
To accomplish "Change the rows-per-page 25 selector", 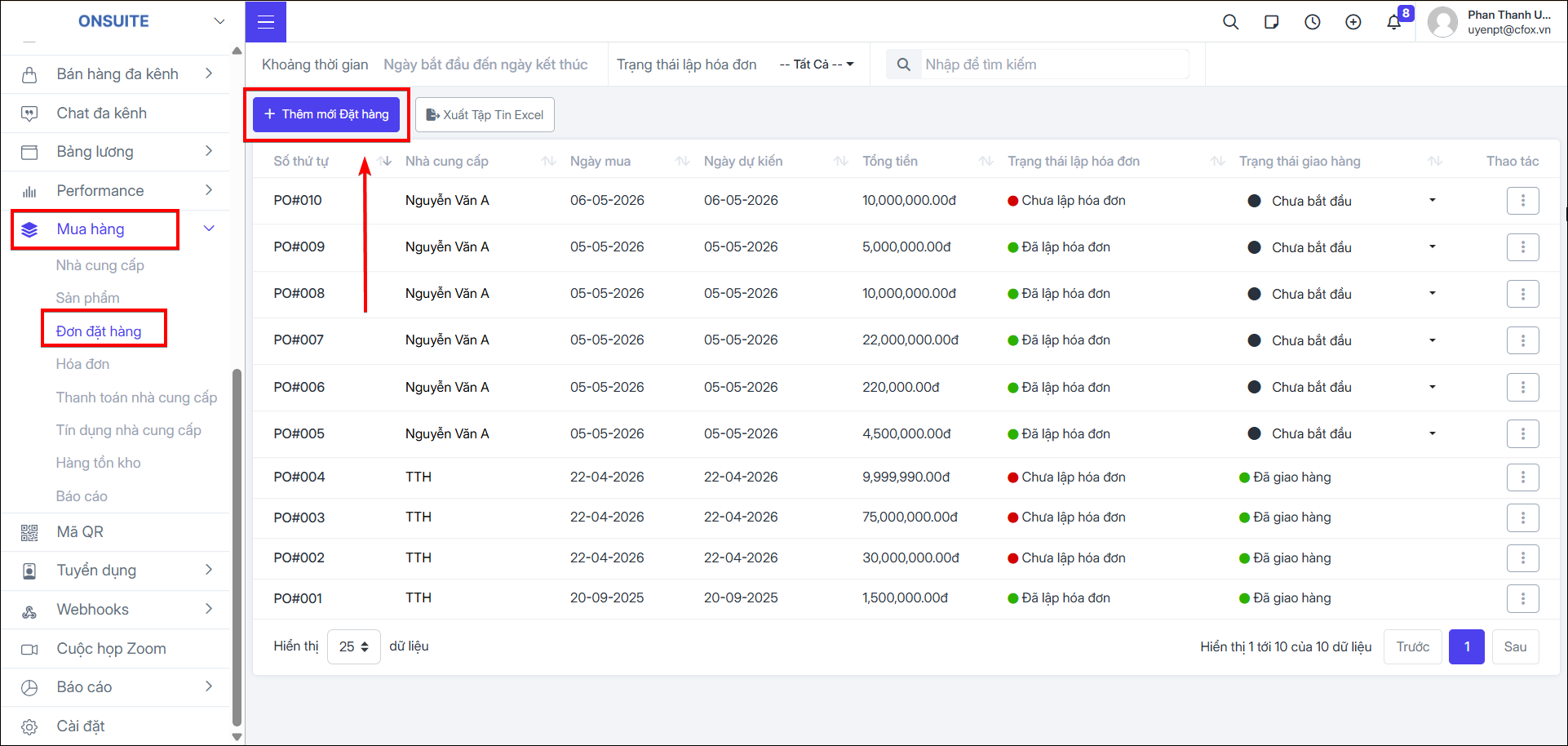I will click(353, 646).
